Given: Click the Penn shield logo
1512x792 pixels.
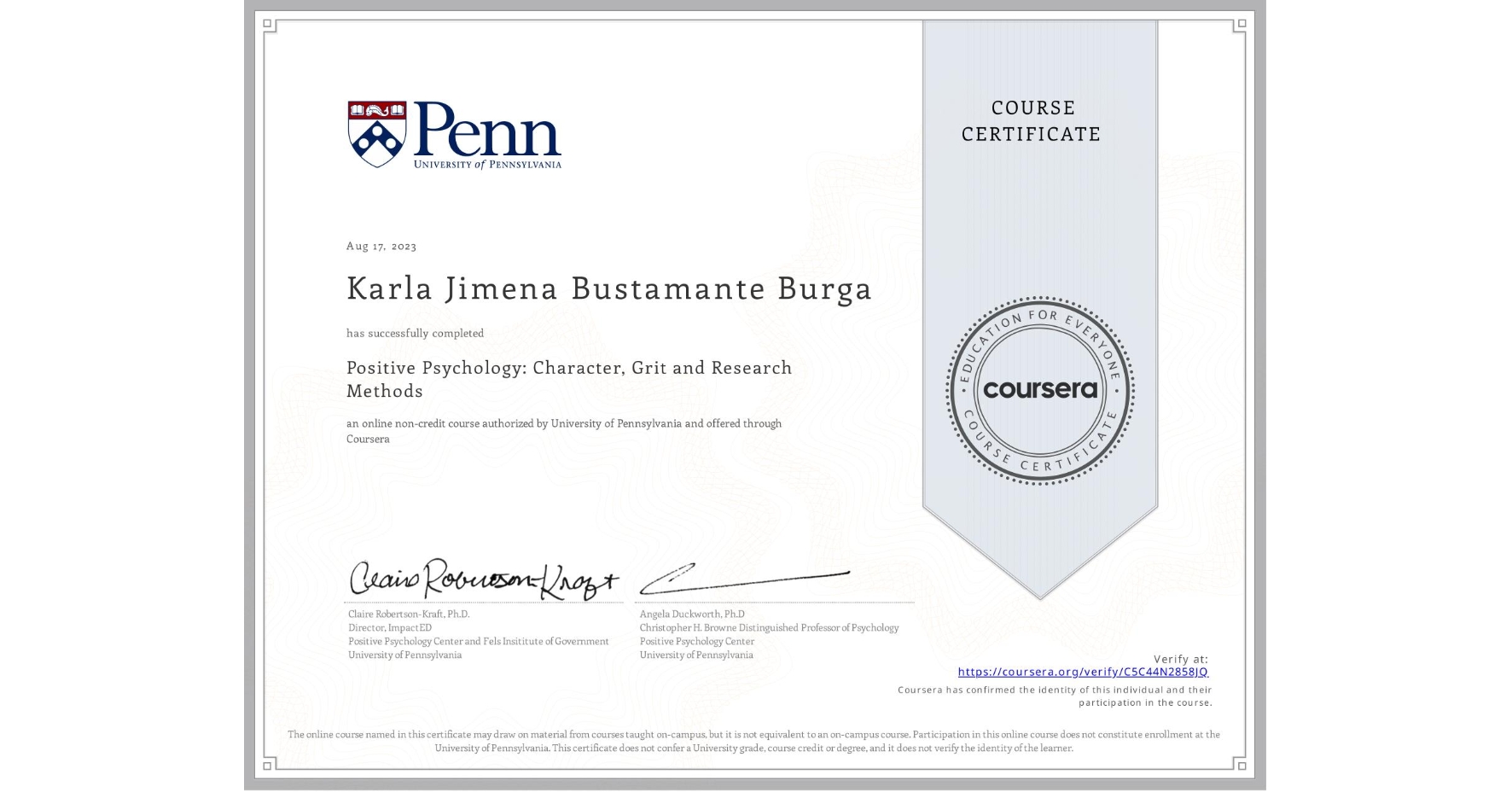Looking at the screenshot, I should click(376, 134).
